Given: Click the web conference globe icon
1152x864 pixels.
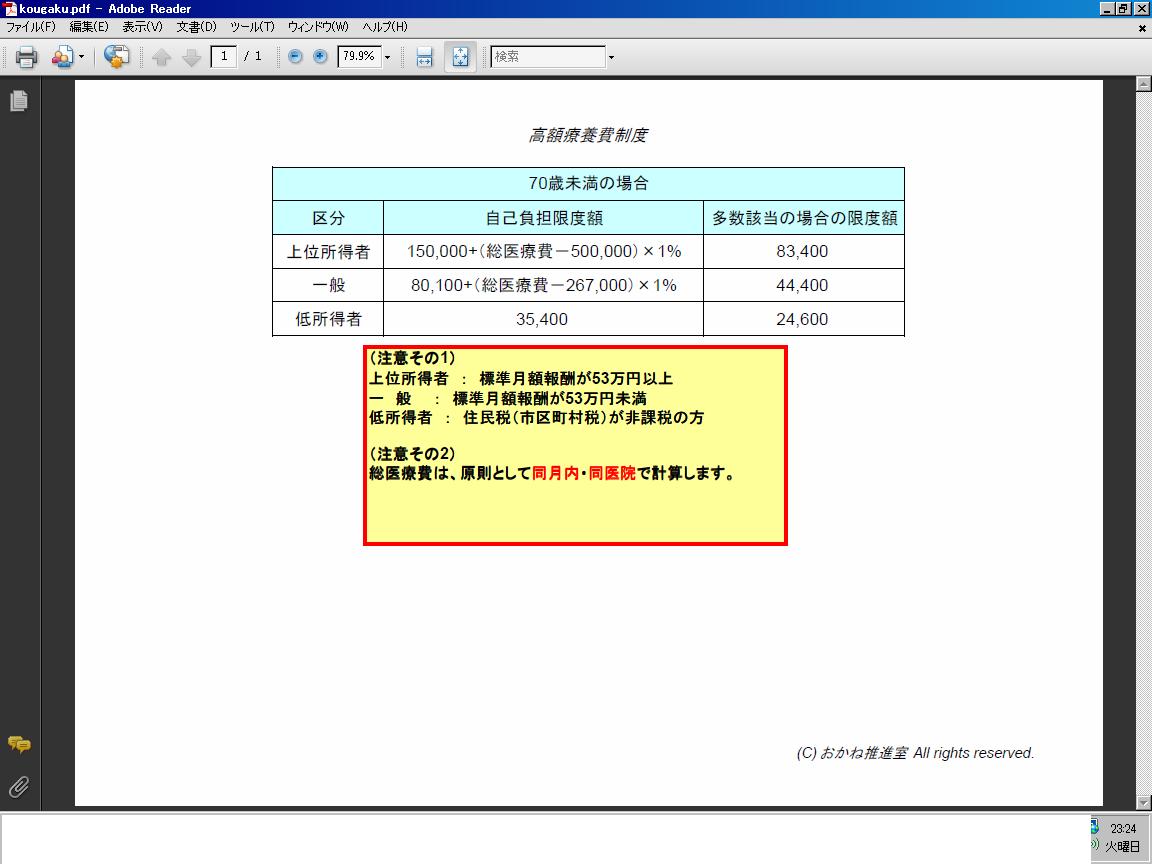Looking at the screenshot, I should pyautogui.click(x=116, y=57).
